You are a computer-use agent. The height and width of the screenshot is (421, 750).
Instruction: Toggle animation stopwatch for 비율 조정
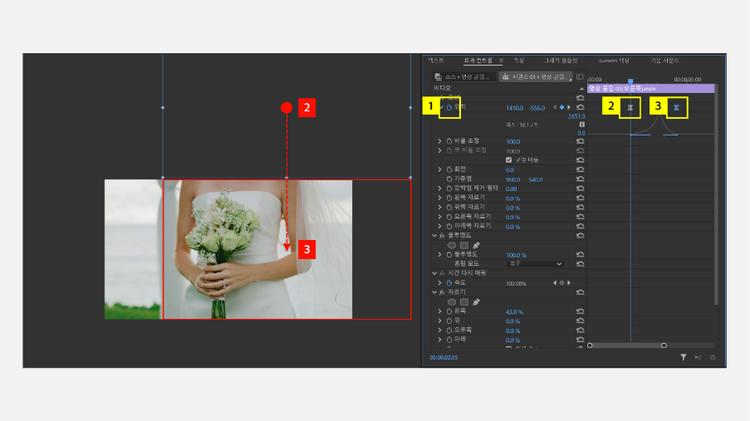[449, 141]
